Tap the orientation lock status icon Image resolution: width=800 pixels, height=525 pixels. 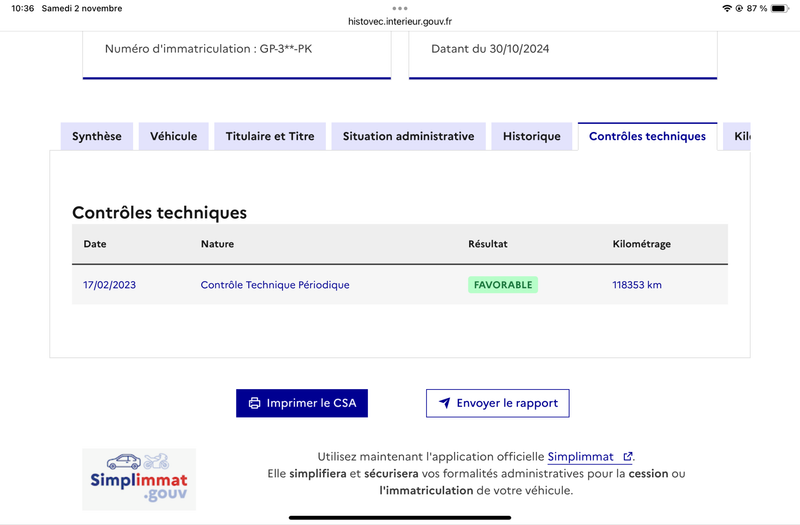coord(739,8)
